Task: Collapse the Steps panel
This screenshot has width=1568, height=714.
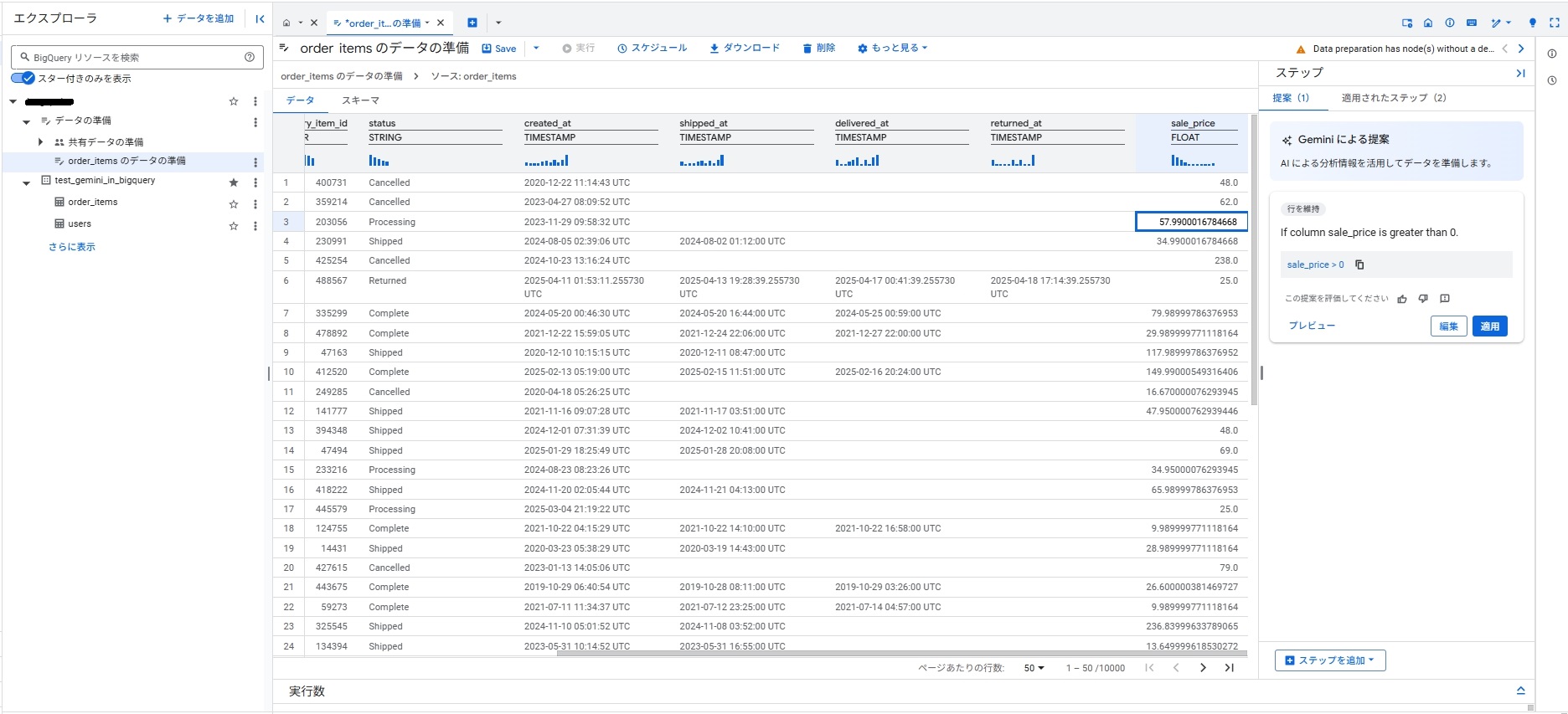Action: [x=1520, y=74]
